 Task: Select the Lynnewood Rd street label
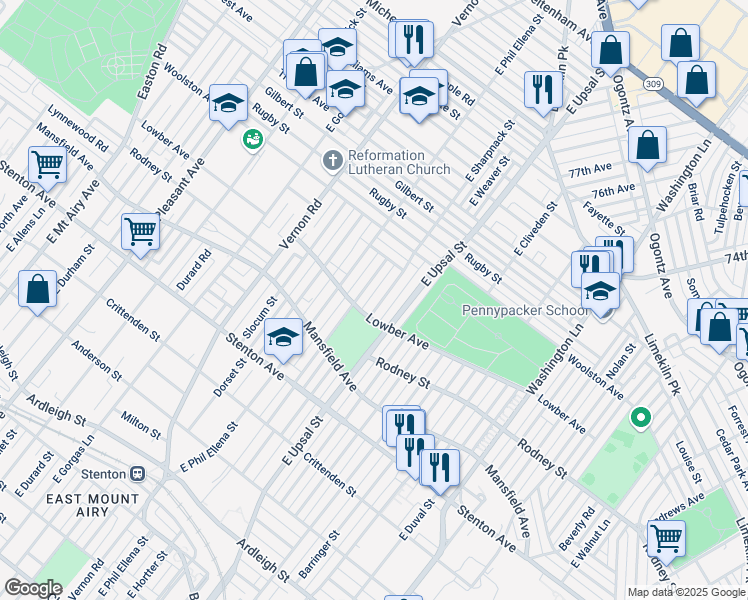coord(78,128)
